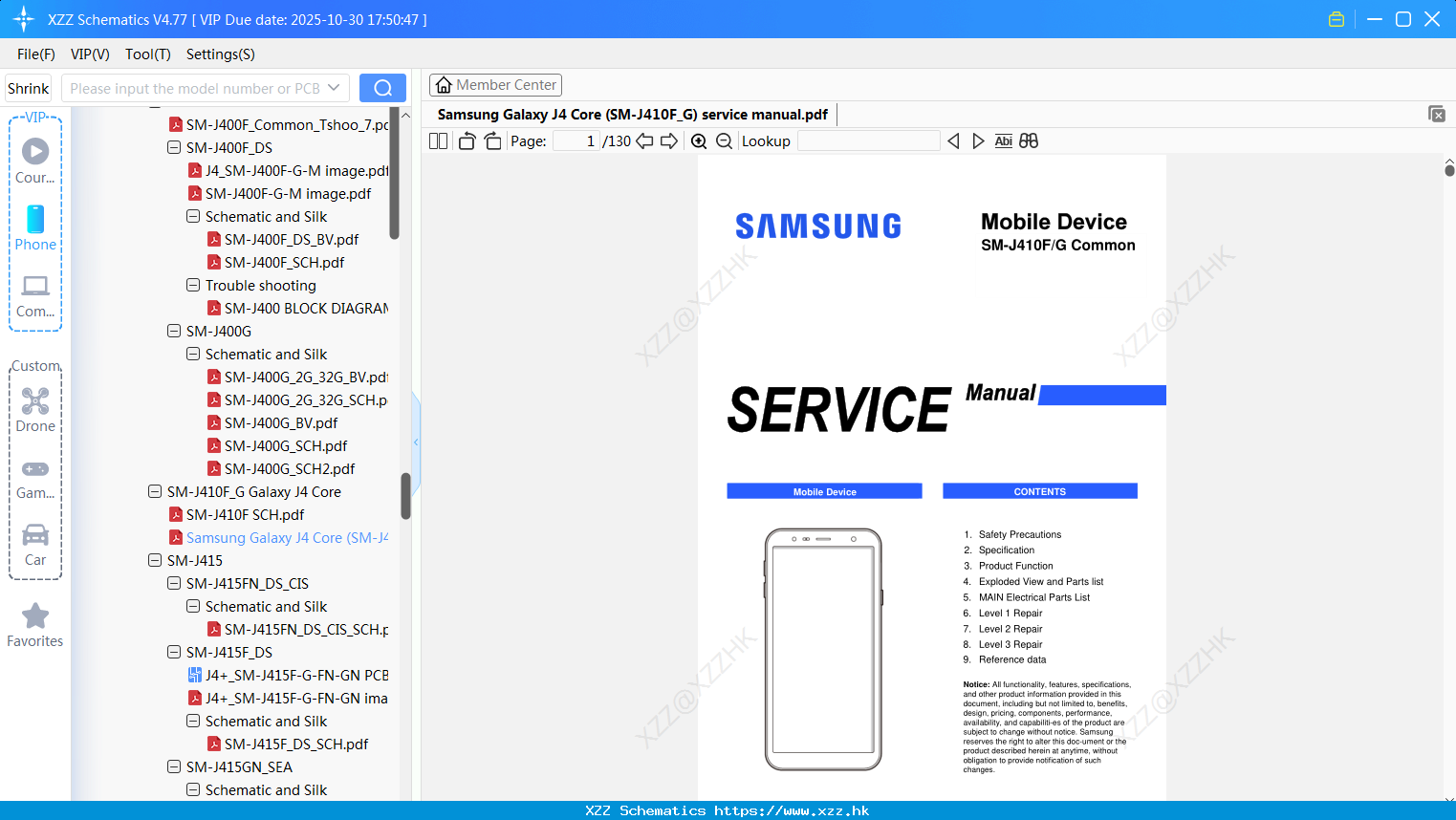Click the Shrink button
This screenshot has height=820, width=1456.
[x=29, y=88]
